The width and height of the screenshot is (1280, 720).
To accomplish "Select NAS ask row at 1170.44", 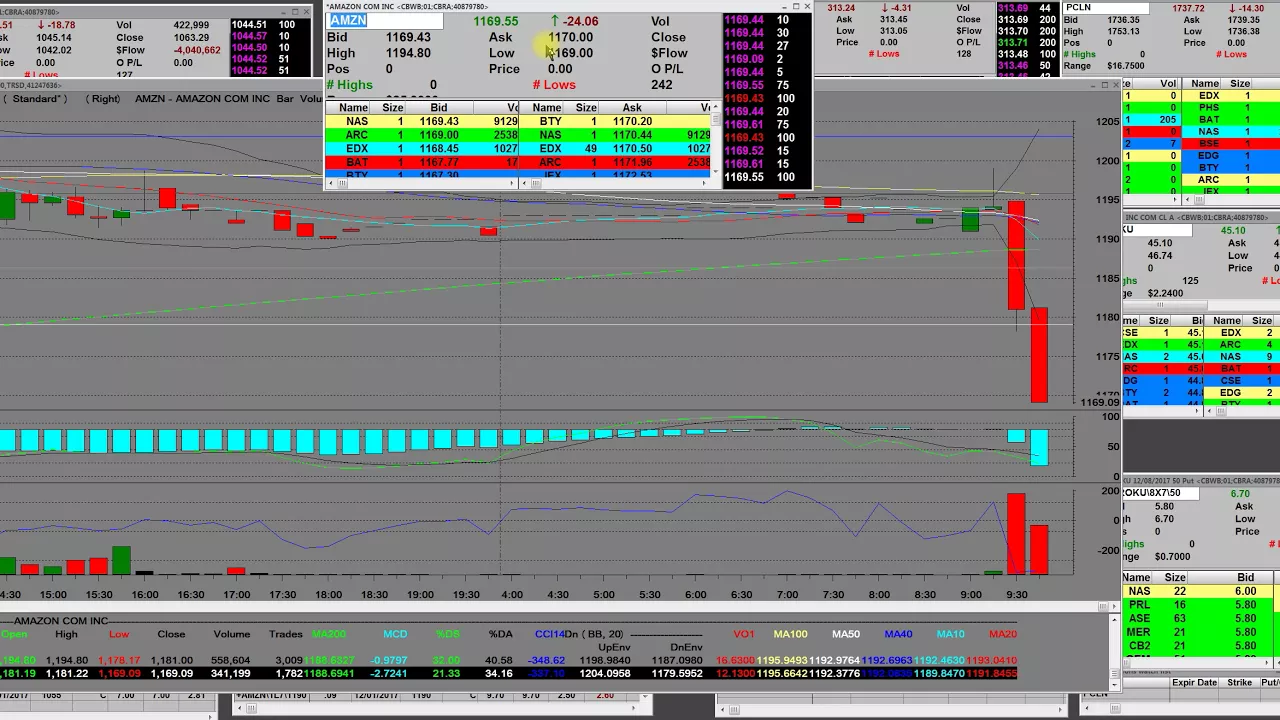I will click(615, 135).
